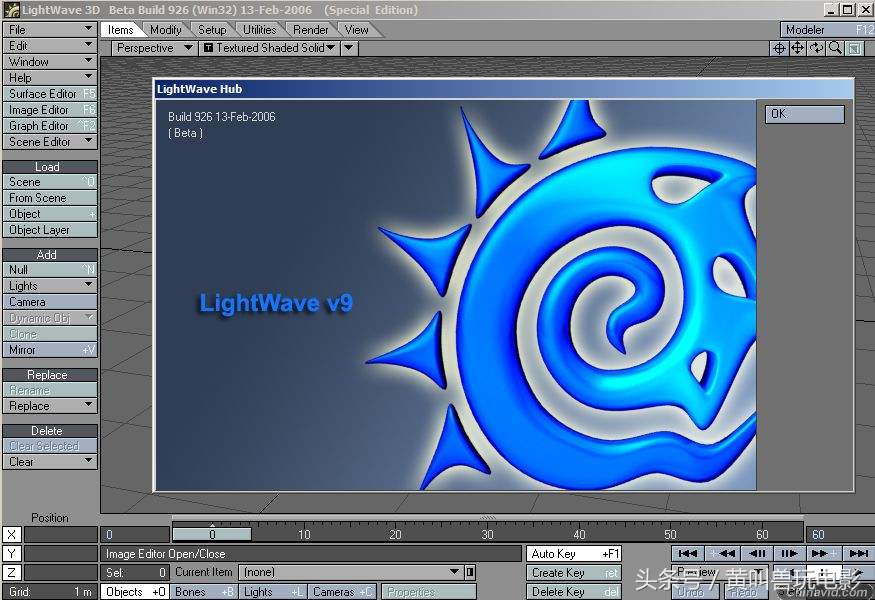Expand the Clear dropdown button
Viewport: 875px width, 600px height.
[x=50, y=462]
